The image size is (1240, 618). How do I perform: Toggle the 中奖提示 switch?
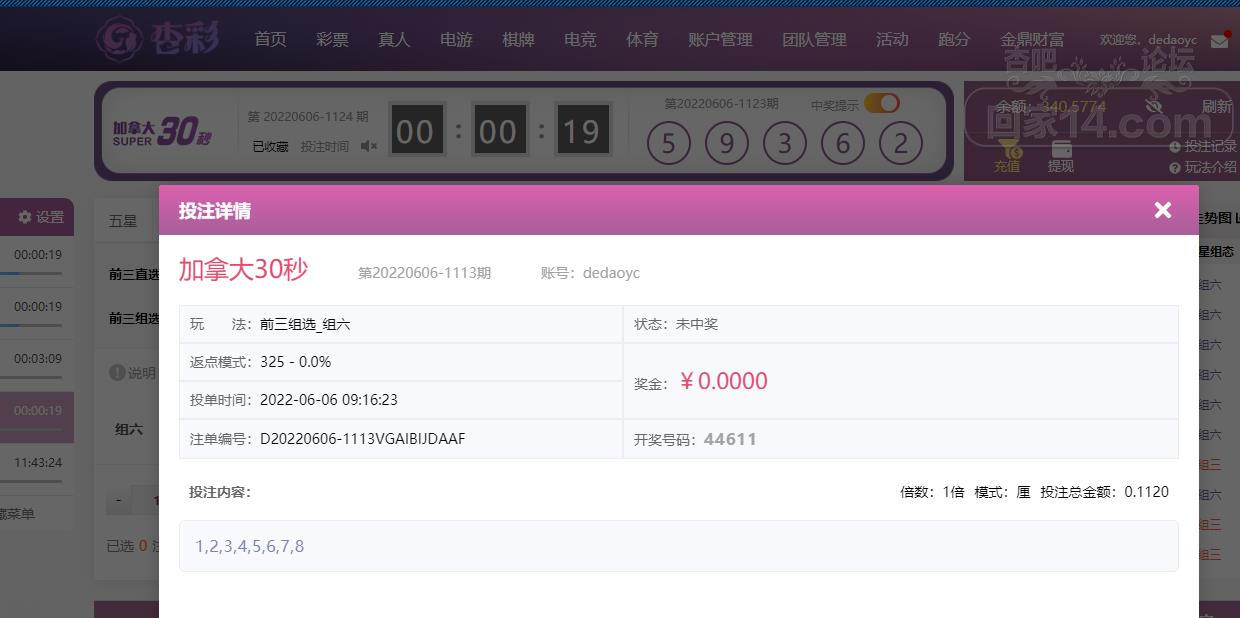(x=881, y=103)
